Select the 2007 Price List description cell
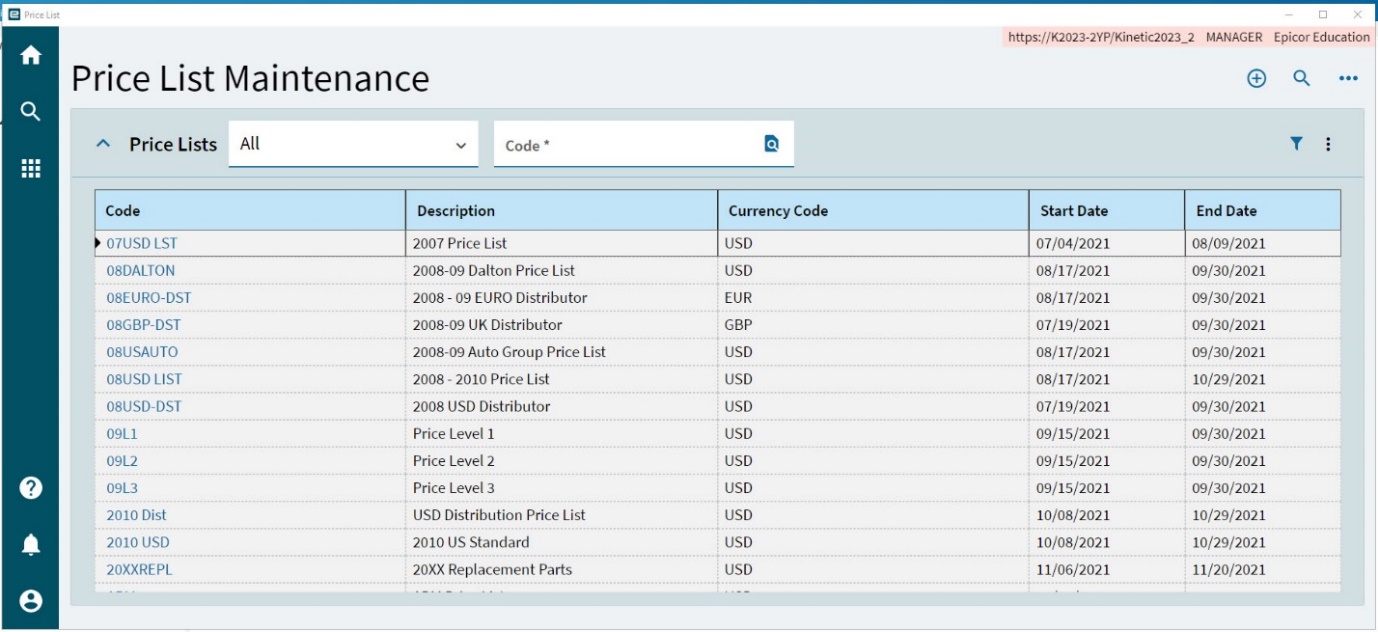Image resolution: width=1378 pixels, height=632 pixels. tap(562, 243)
